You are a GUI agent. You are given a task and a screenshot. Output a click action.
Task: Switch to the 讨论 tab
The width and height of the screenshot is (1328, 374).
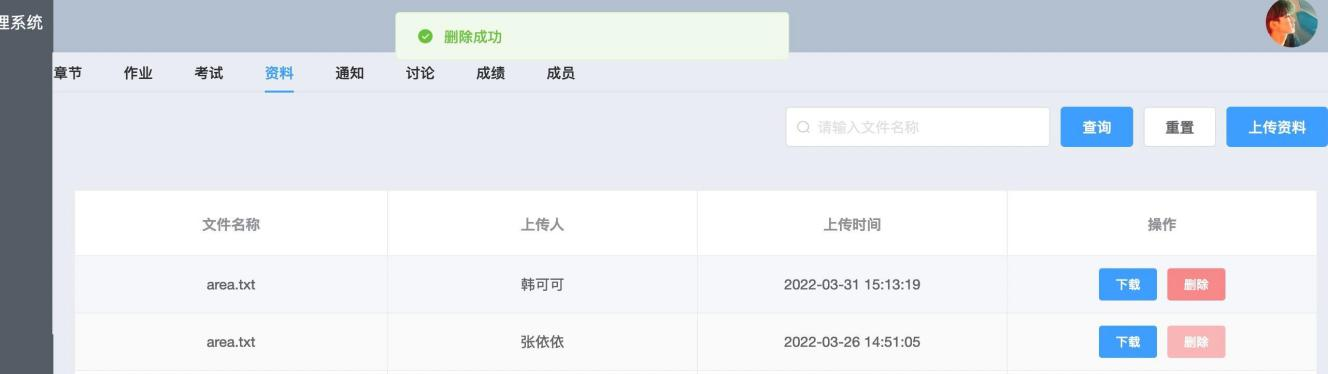[x=420, y=73]
